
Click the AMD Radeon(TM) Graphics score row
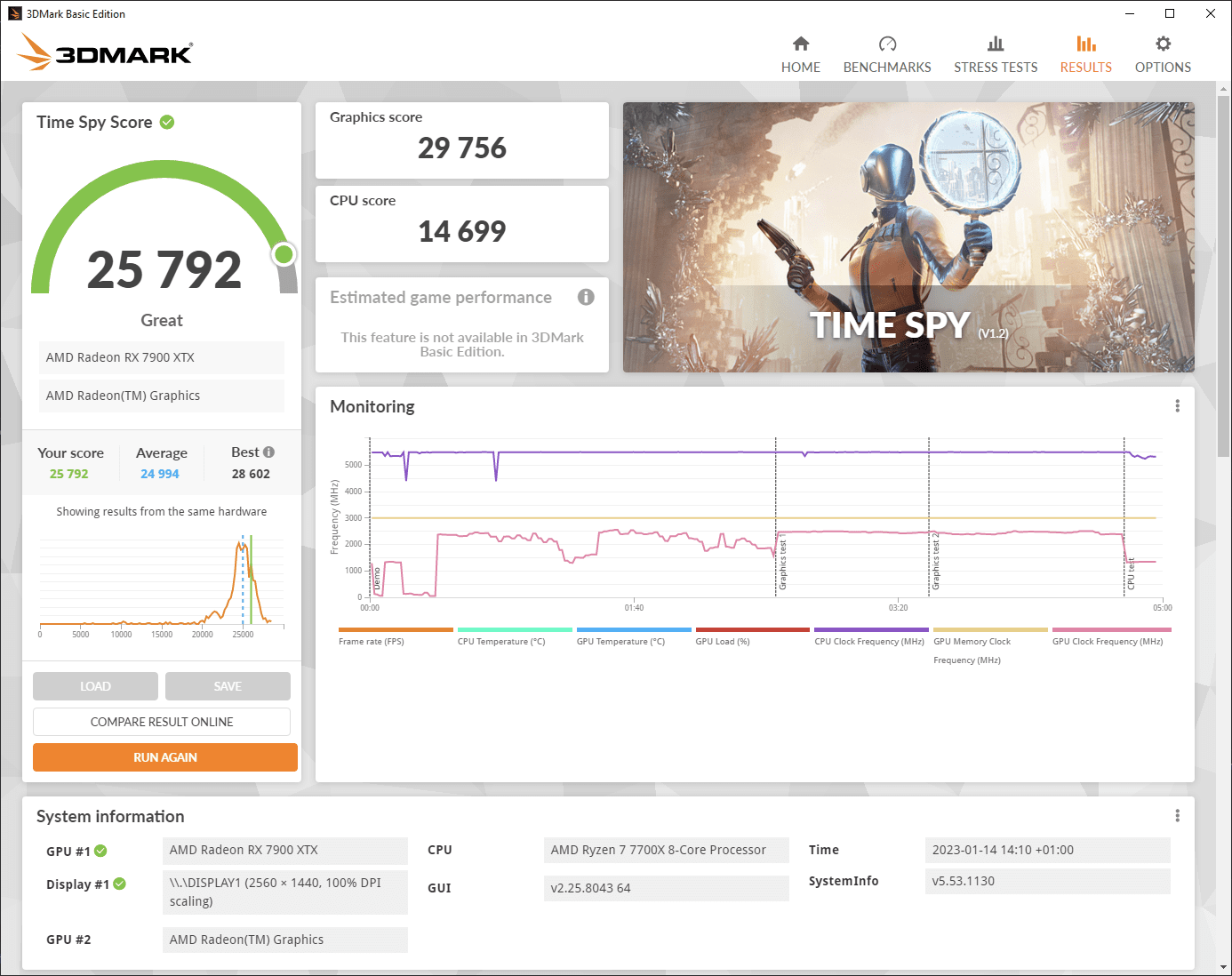(x=162, y=396)
